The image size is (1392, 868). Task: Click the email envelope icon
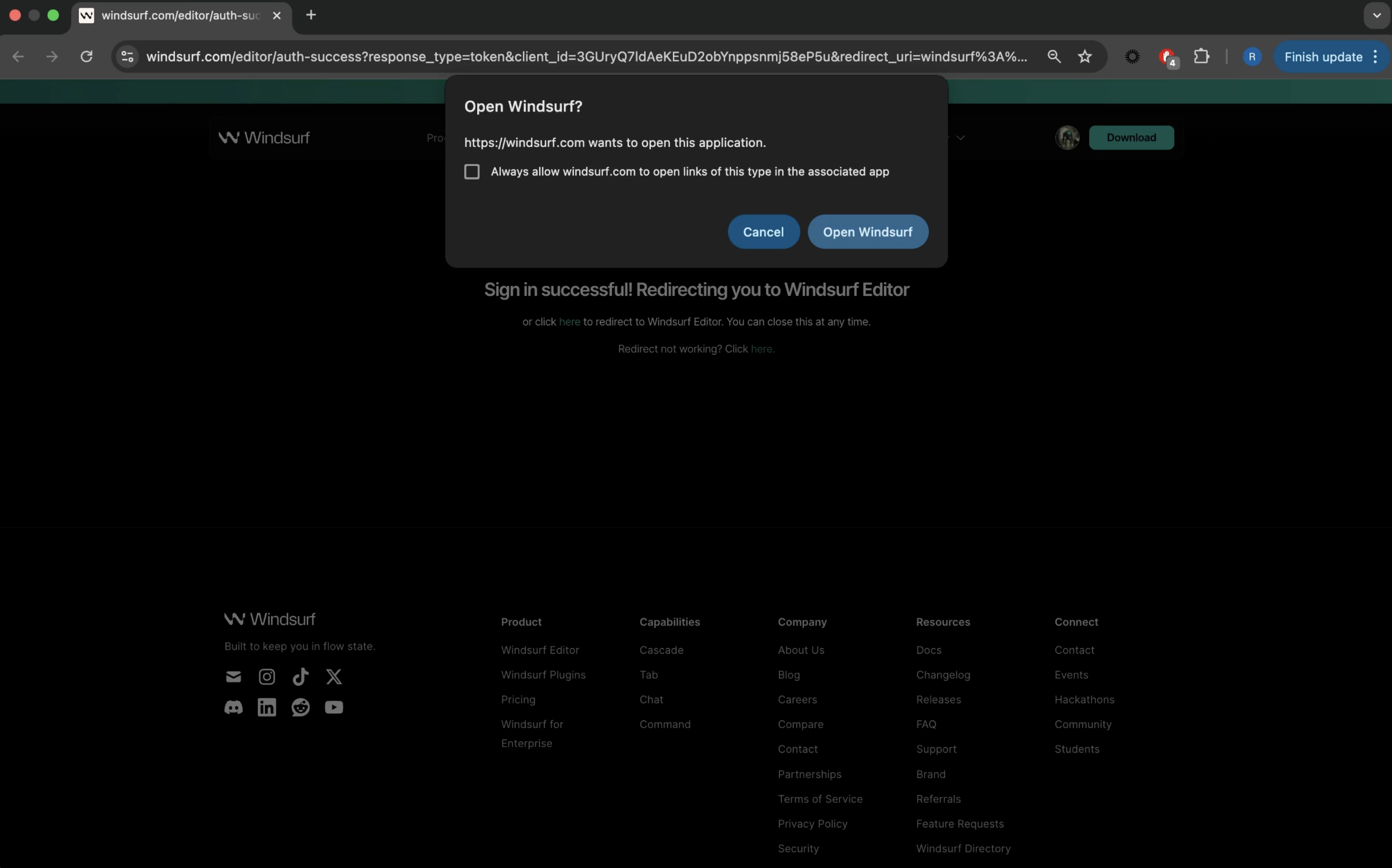(233, 676)
